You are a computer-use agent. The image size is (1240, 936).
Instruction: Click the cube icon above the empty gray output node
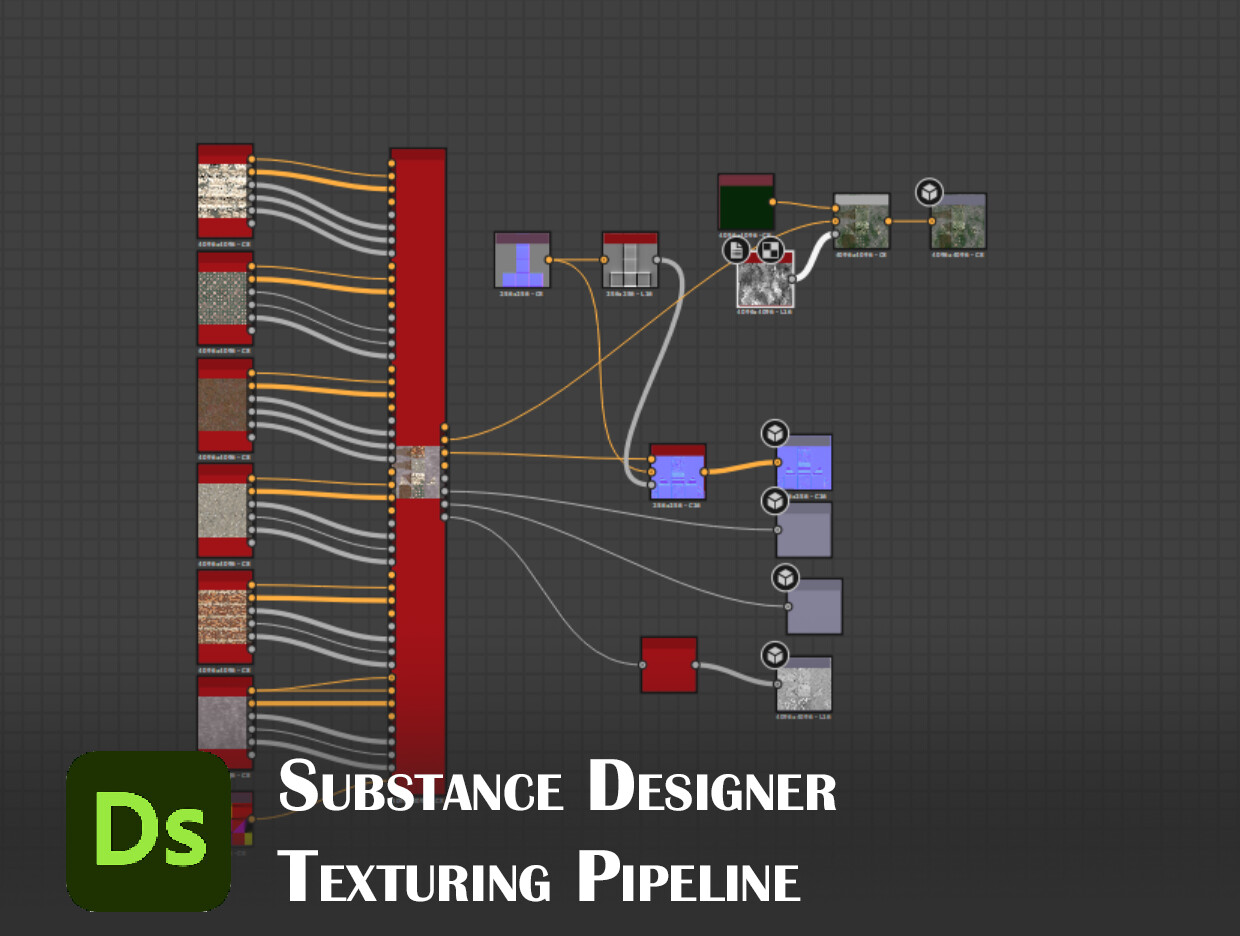(x=774, y=503)
